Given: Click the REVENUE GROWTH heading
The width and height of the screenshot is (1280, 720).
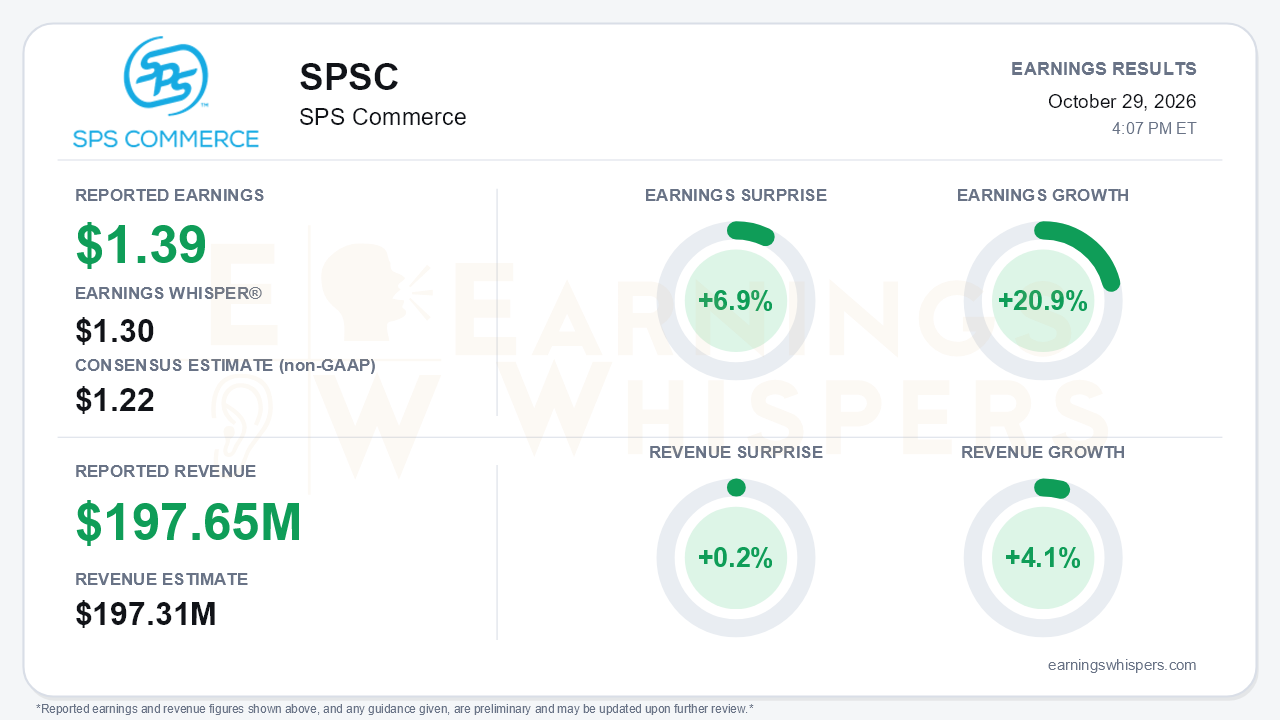Looking at the screenshot, I should [x=1043, y=452].
